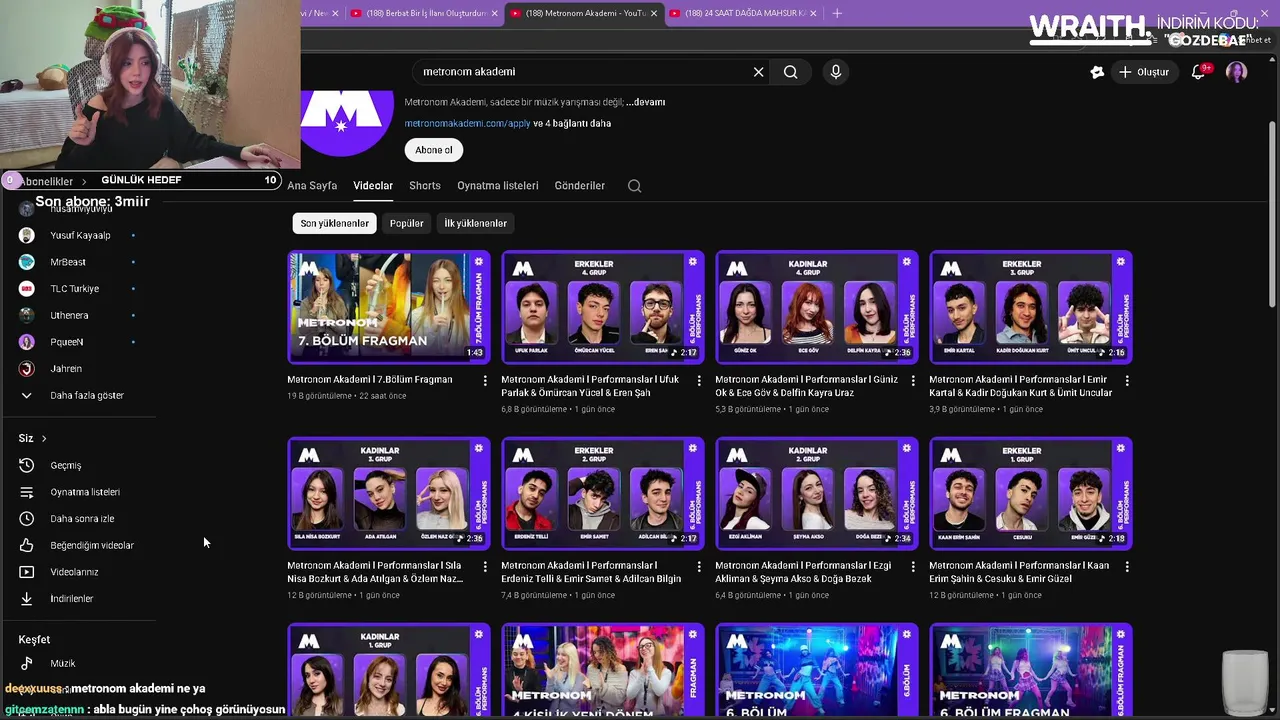
Task: Open options for Sıla Nisa Bozkurt video
Action: coord(485,567)
